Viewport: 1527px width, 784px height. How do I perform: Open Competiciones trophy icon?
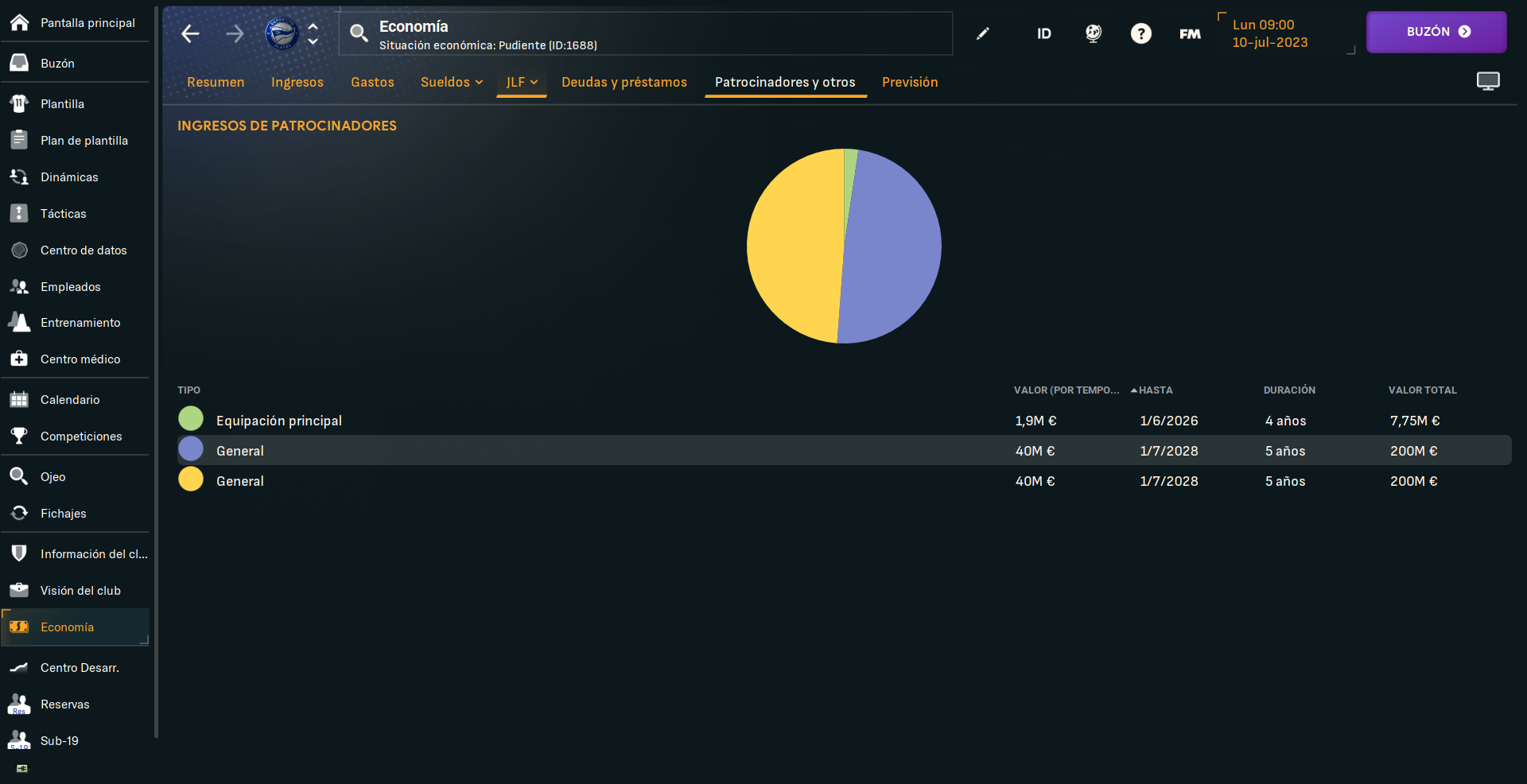pos(19,436)
